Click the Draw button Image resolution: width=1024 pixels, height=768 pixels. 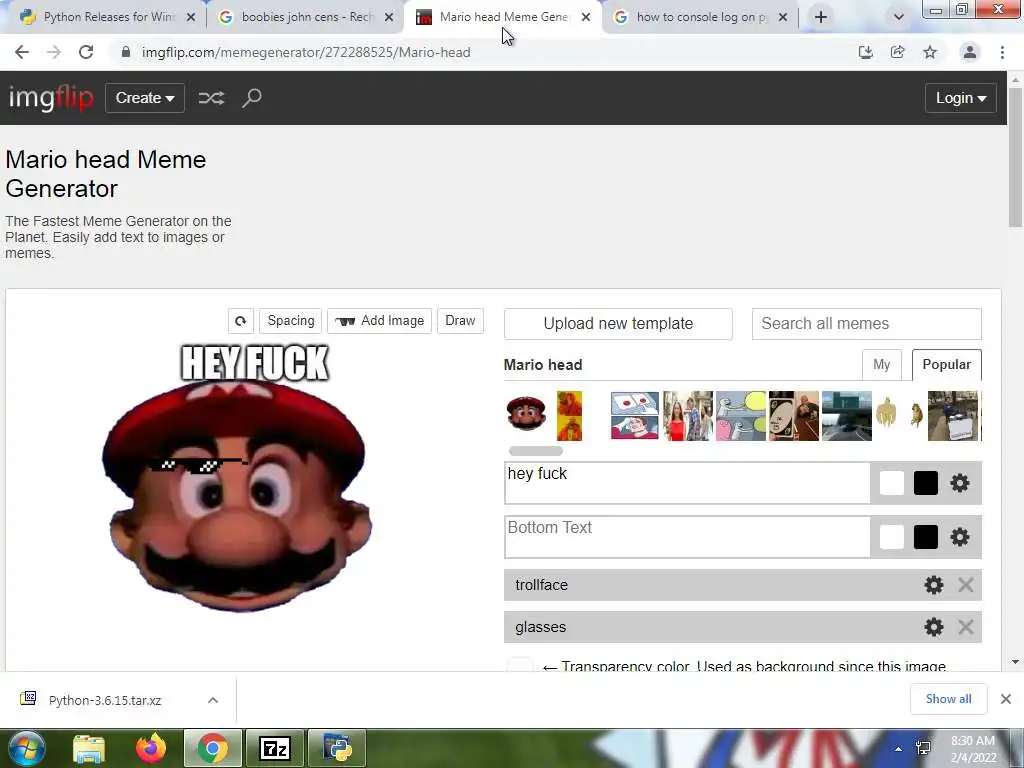pos(460,321)
